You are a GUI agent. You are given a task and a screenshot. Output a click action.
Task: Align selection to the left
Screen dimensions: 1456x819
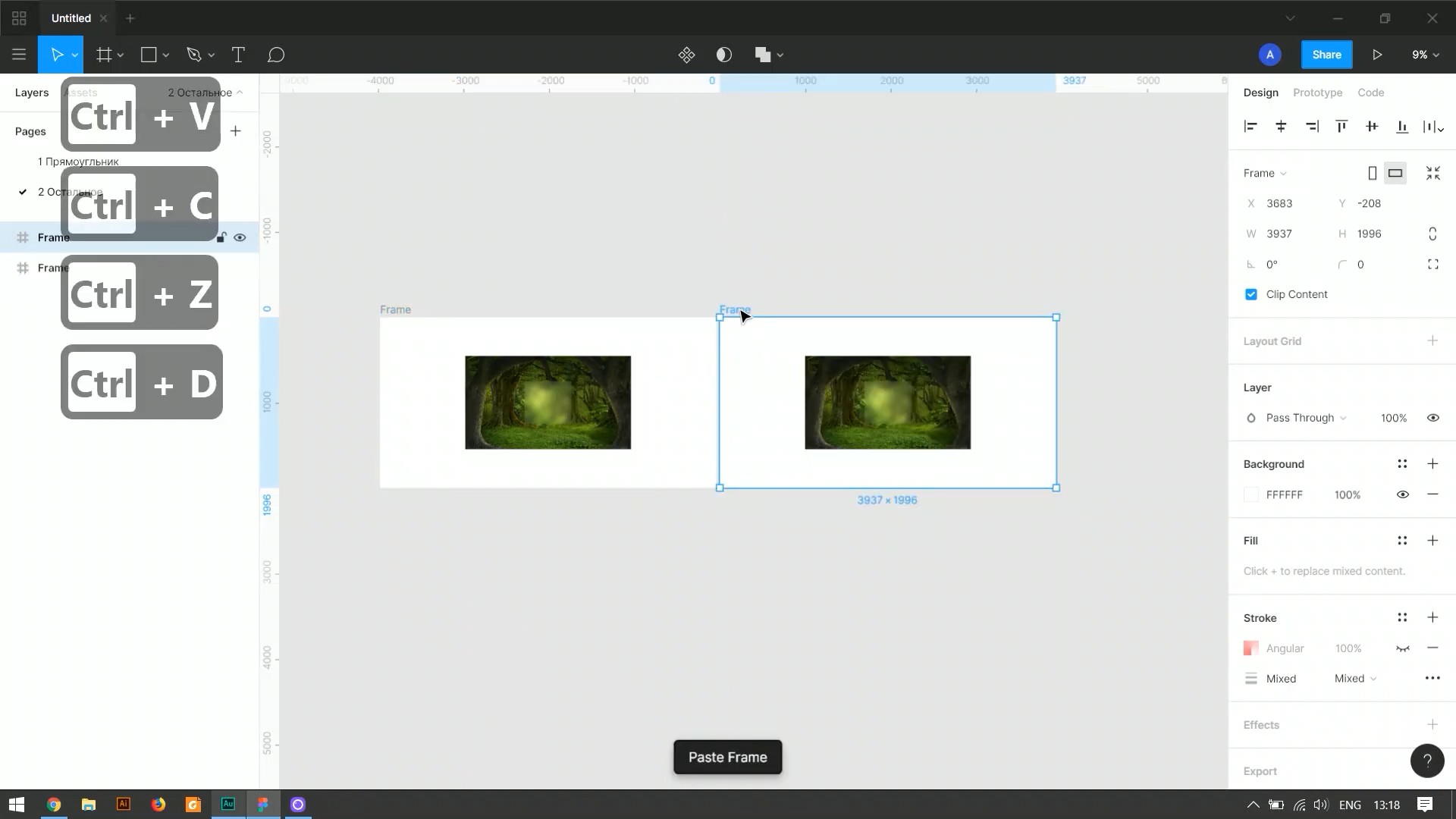click(x=1250, y=127)
